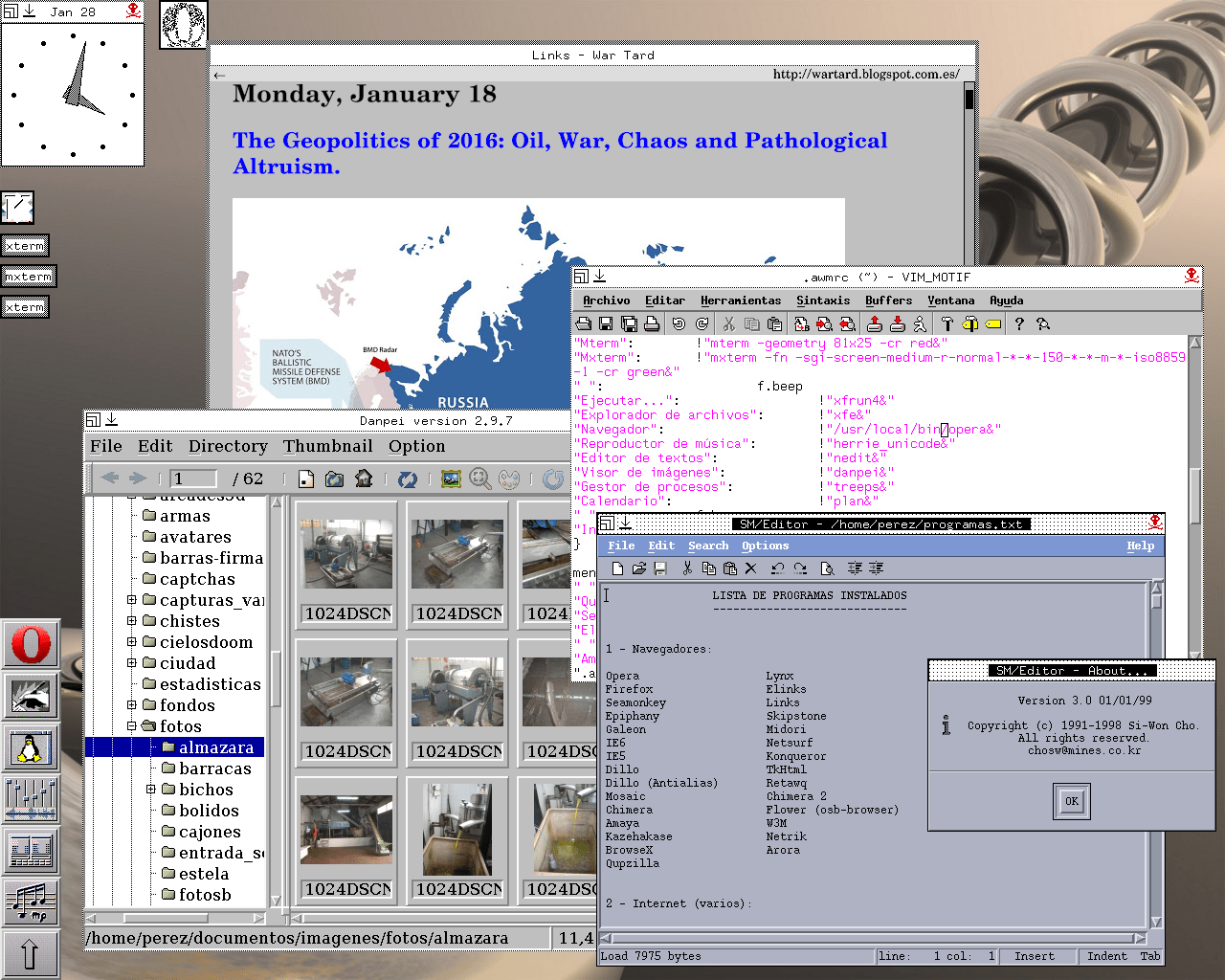Click the analog clock on the desktop

click(x=73, y=95)
